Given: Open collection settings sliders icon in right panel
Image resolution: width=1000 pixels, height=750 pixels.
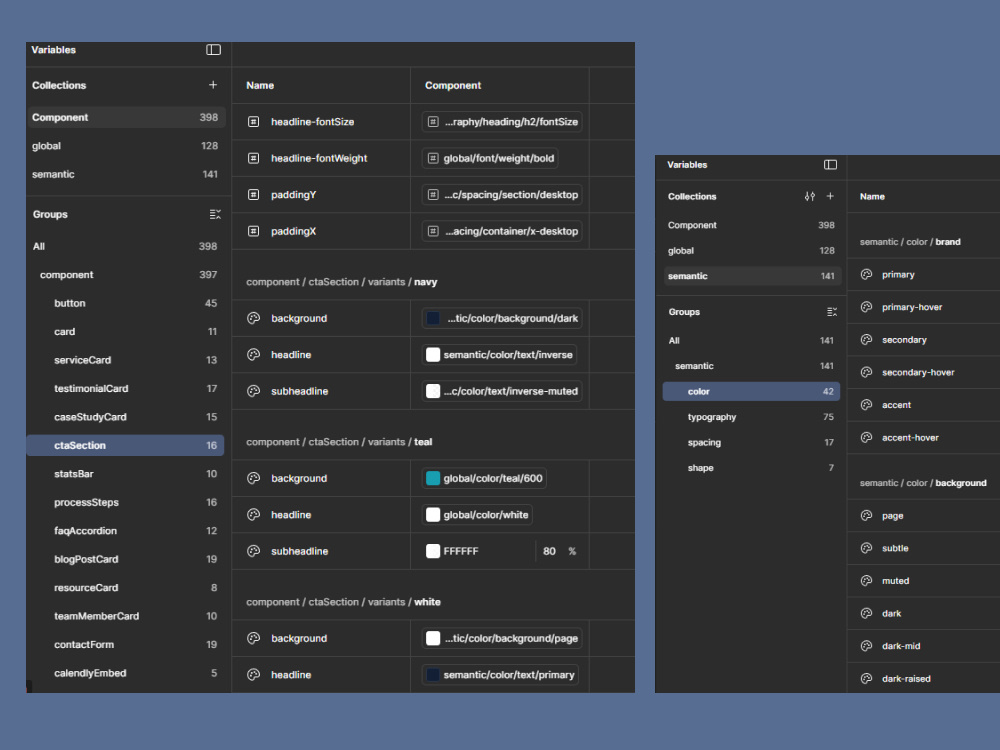Looking at the screenshot, I should click(x=810, y=196).
